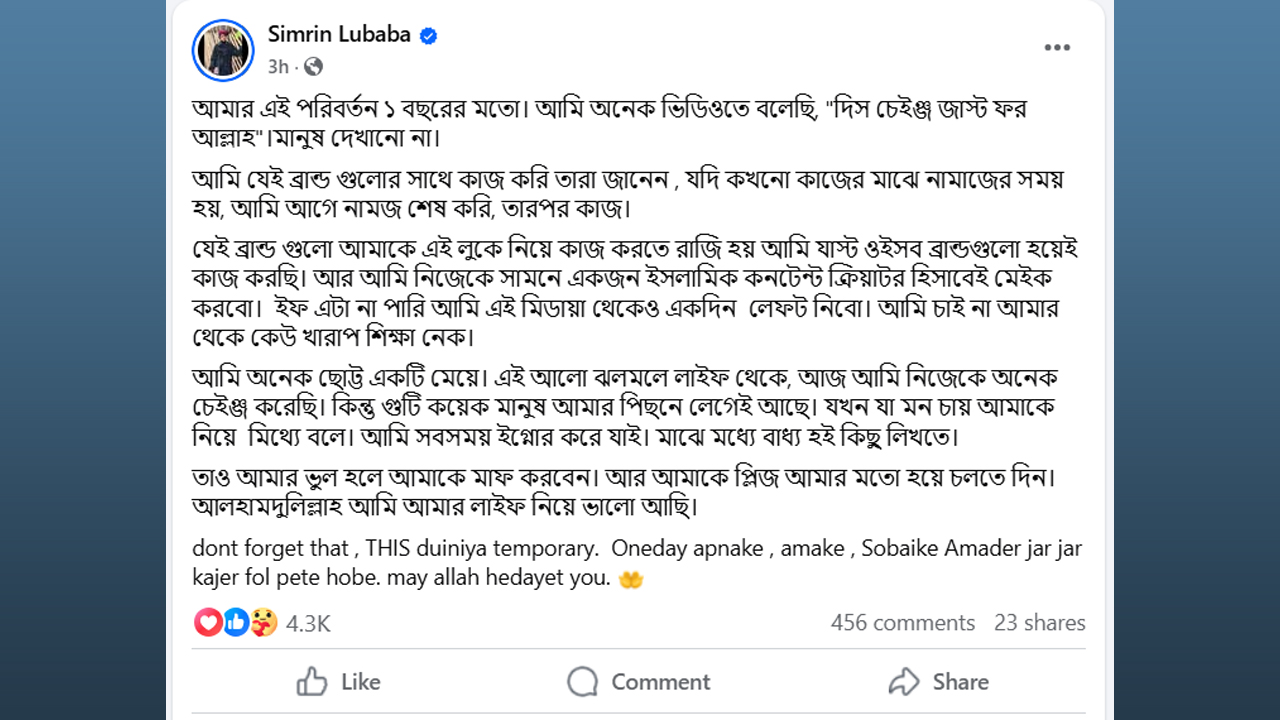Click the speech bubble Comment icon
The width and height of the screenshot is (1280, 720).
[582, 682]
